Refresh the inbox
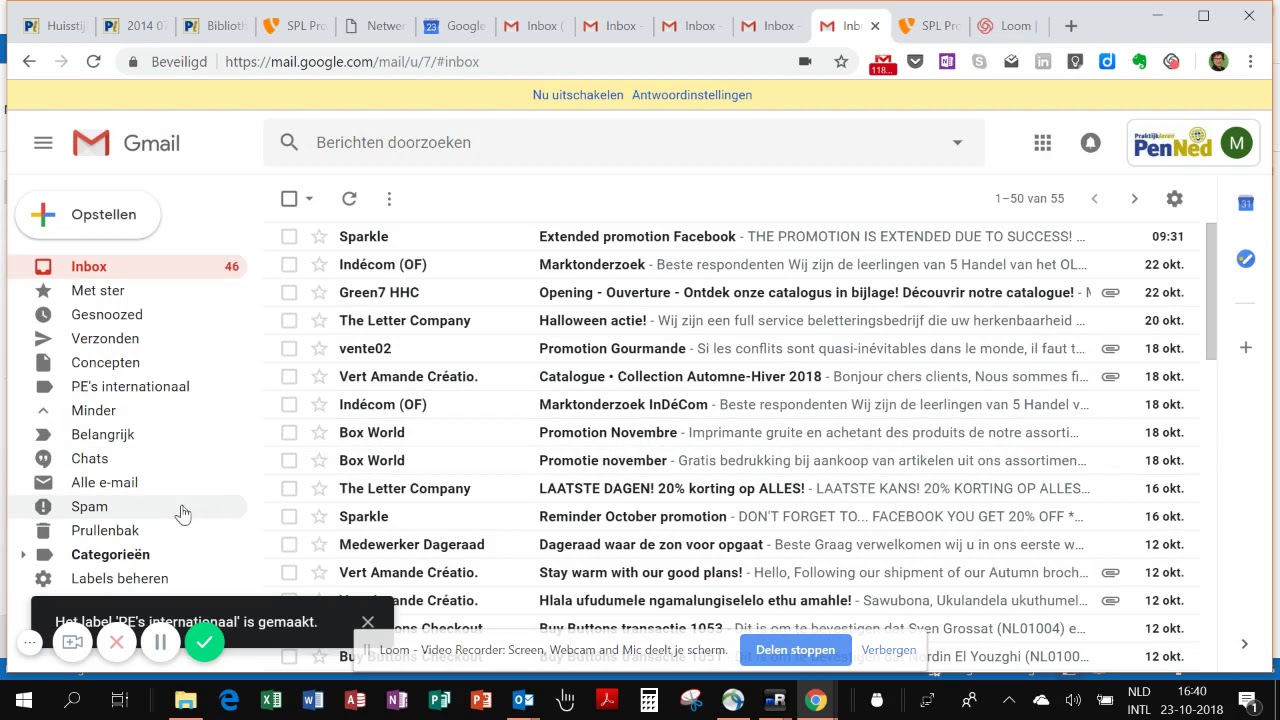The height and width of the screenshot is (720, 1280). click(x=349, y=199)
